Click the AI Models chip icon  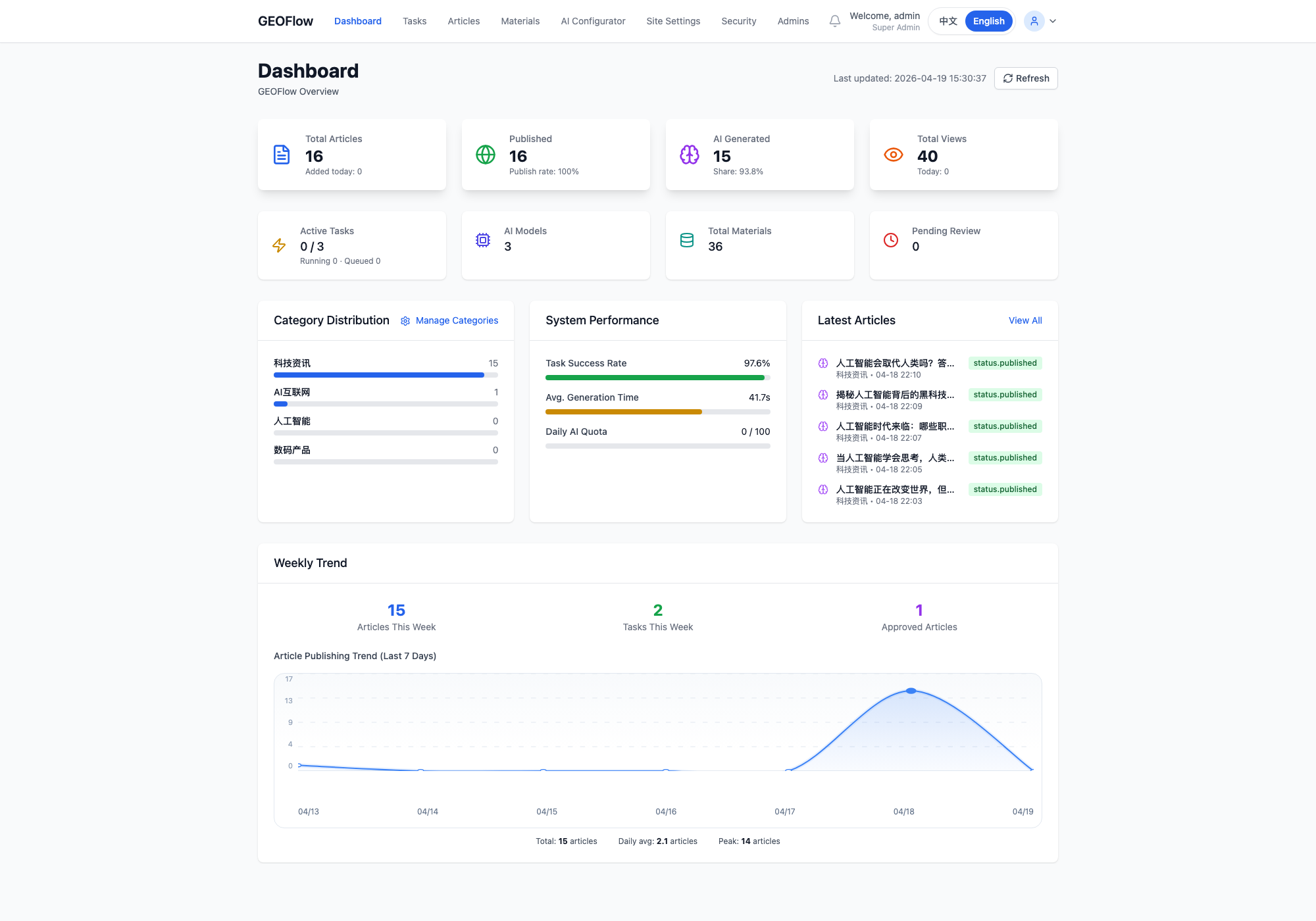pos(483,240)
